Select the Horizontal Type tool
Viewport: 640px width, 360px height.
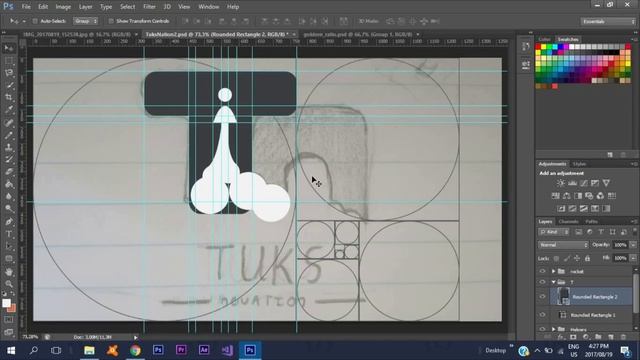tap(9, 234)
